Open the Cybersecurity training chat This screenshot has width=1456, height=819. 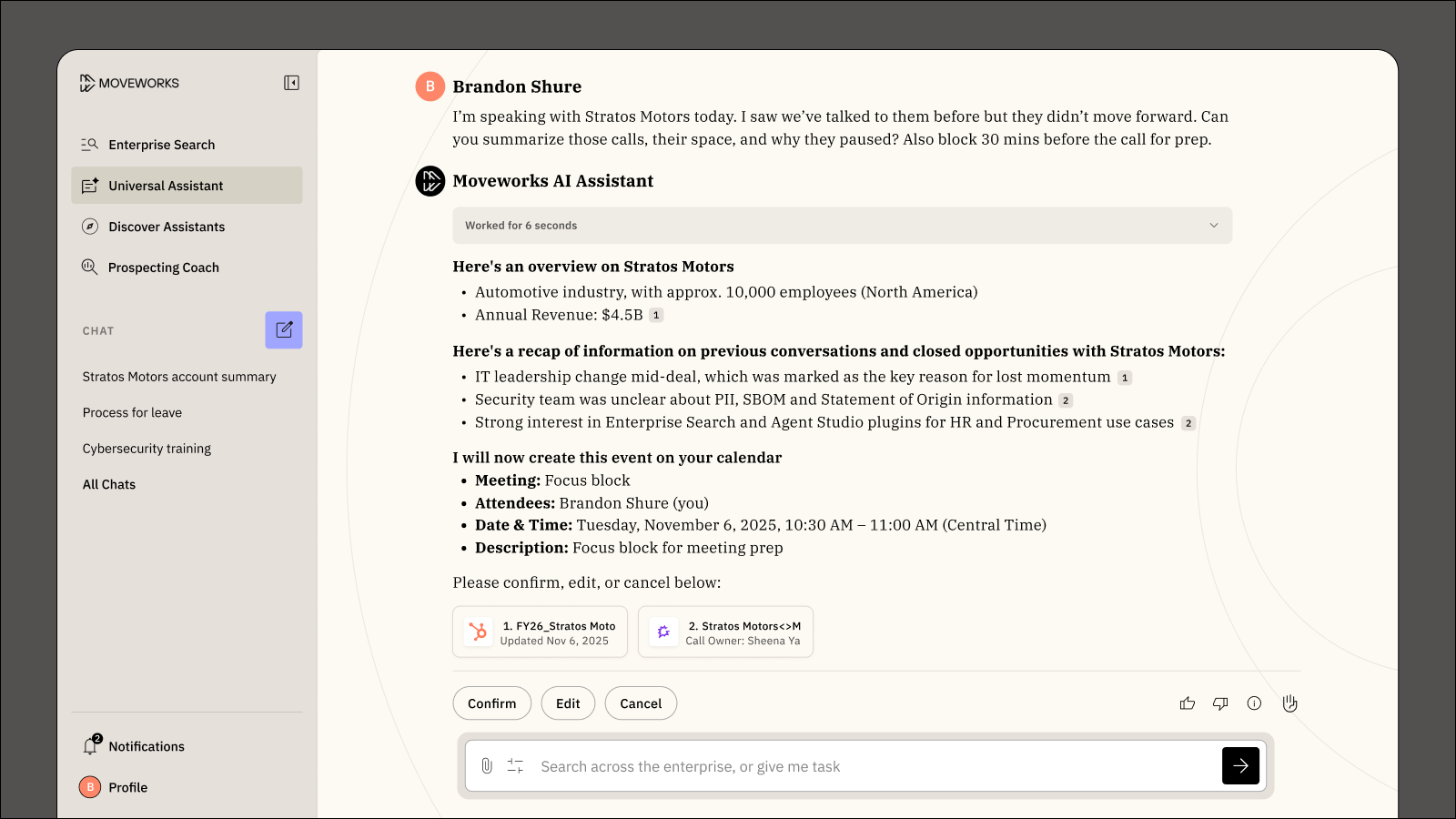point(147,449)
